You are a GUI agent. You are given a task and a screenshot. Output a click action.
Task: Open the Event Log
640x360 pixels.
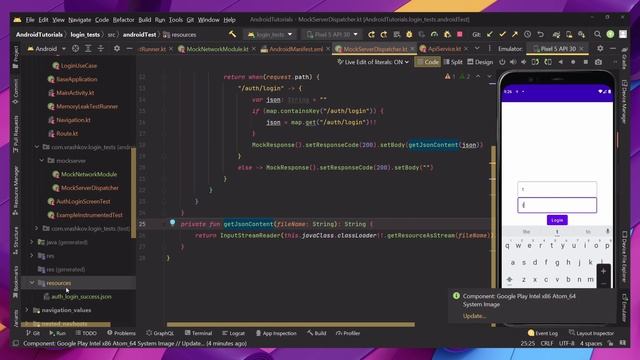542,333
